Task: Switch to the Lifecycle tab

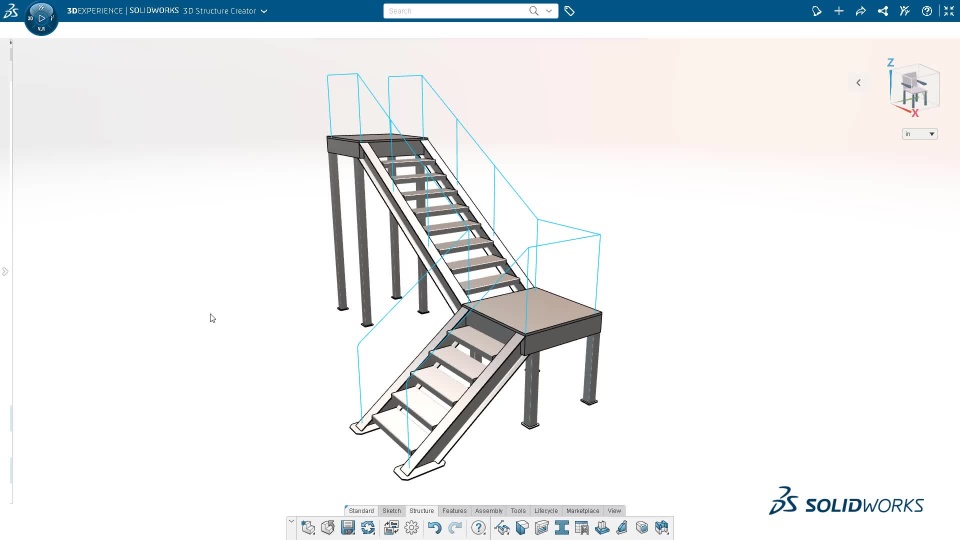Action: (546, 511)
